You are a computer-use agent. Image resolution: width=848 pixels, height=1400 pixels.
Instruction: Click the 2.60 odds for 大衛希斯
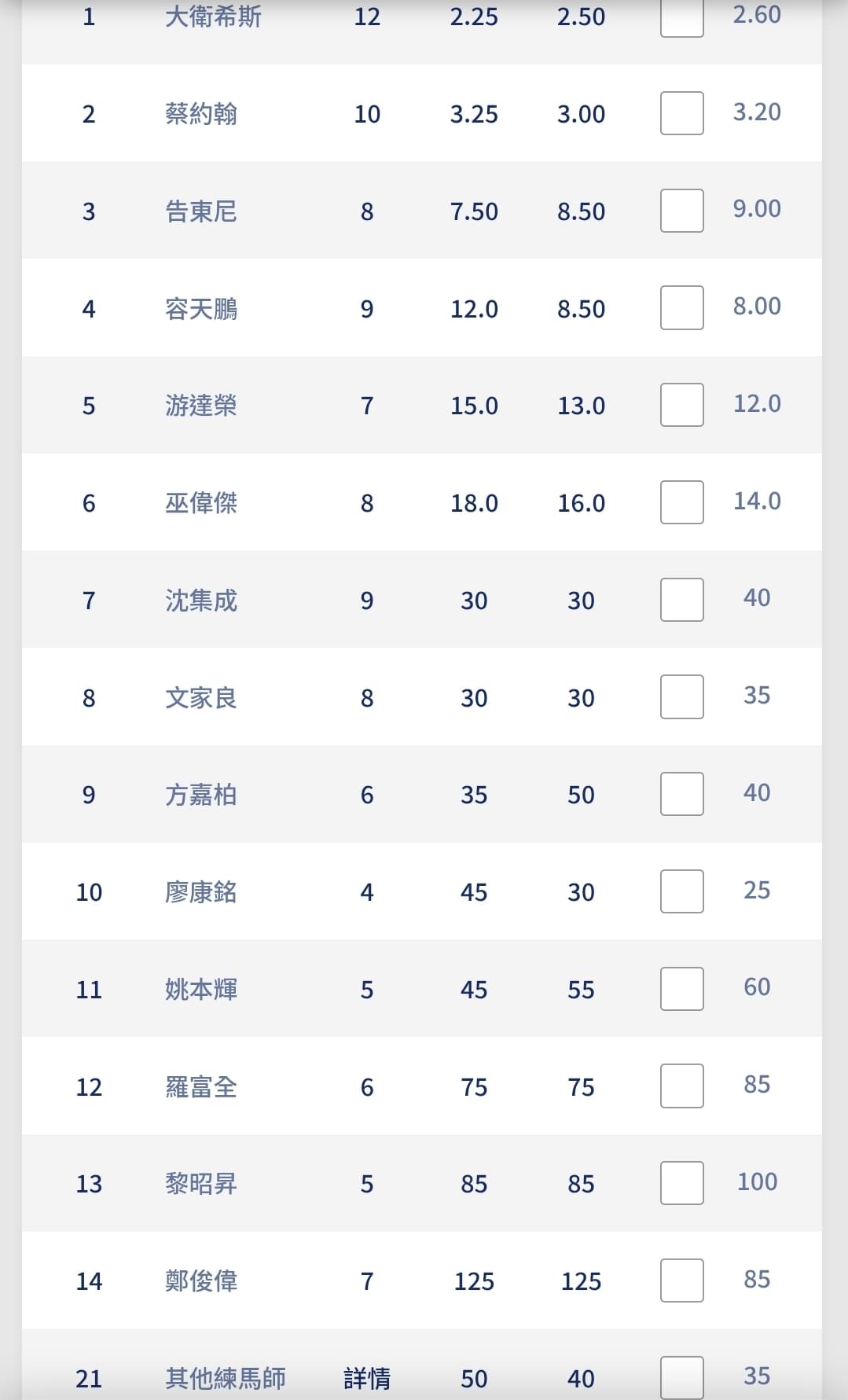(757, 15)
